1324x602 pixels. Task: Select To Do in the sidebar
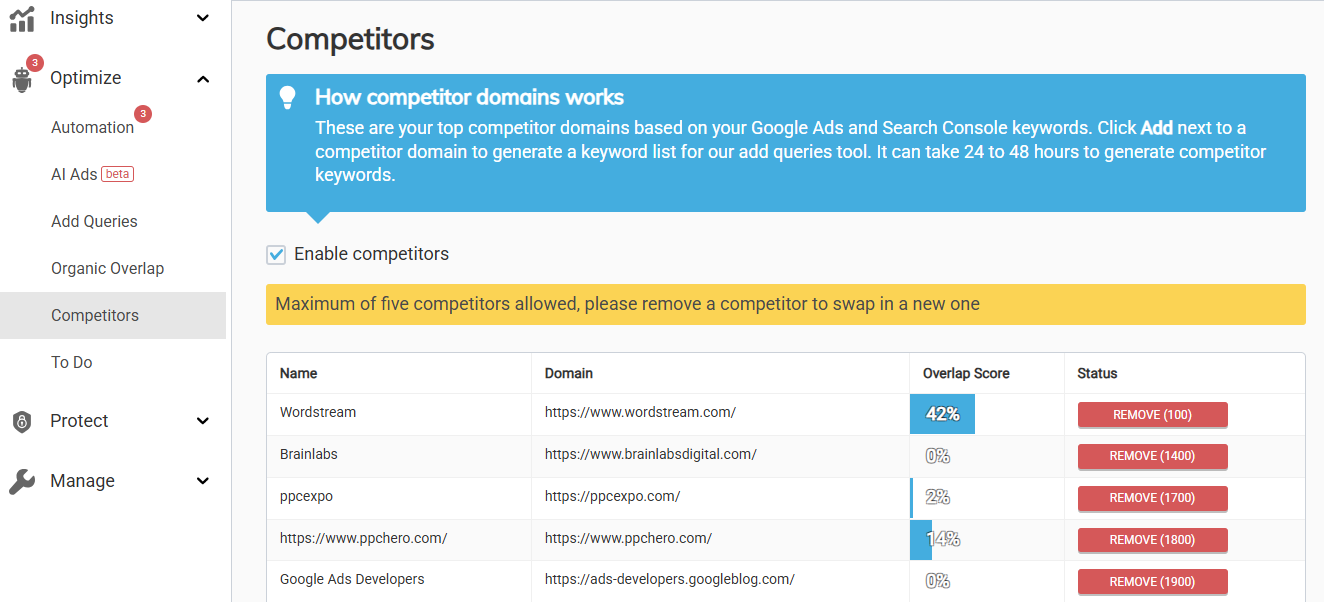point(72,362)
